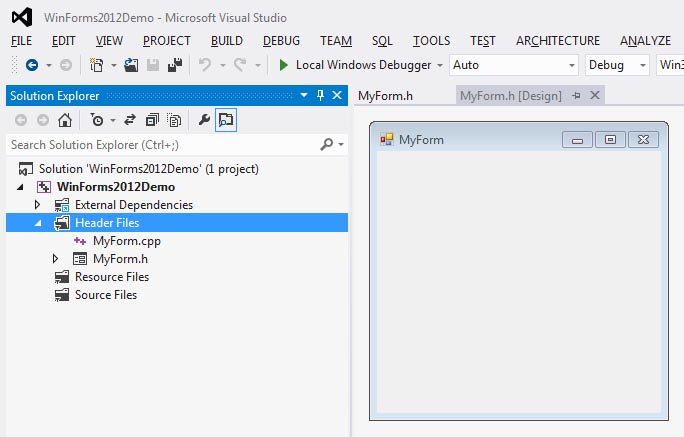
Task: Pin the Solution Explorer panel
Action: pyautogui.click(x=321, y=95)
